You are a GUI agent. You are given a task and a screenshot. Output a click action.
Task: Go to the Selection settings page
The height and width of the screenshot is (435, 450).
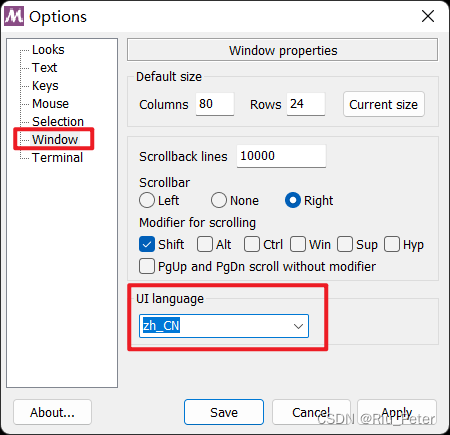(58, 122)
